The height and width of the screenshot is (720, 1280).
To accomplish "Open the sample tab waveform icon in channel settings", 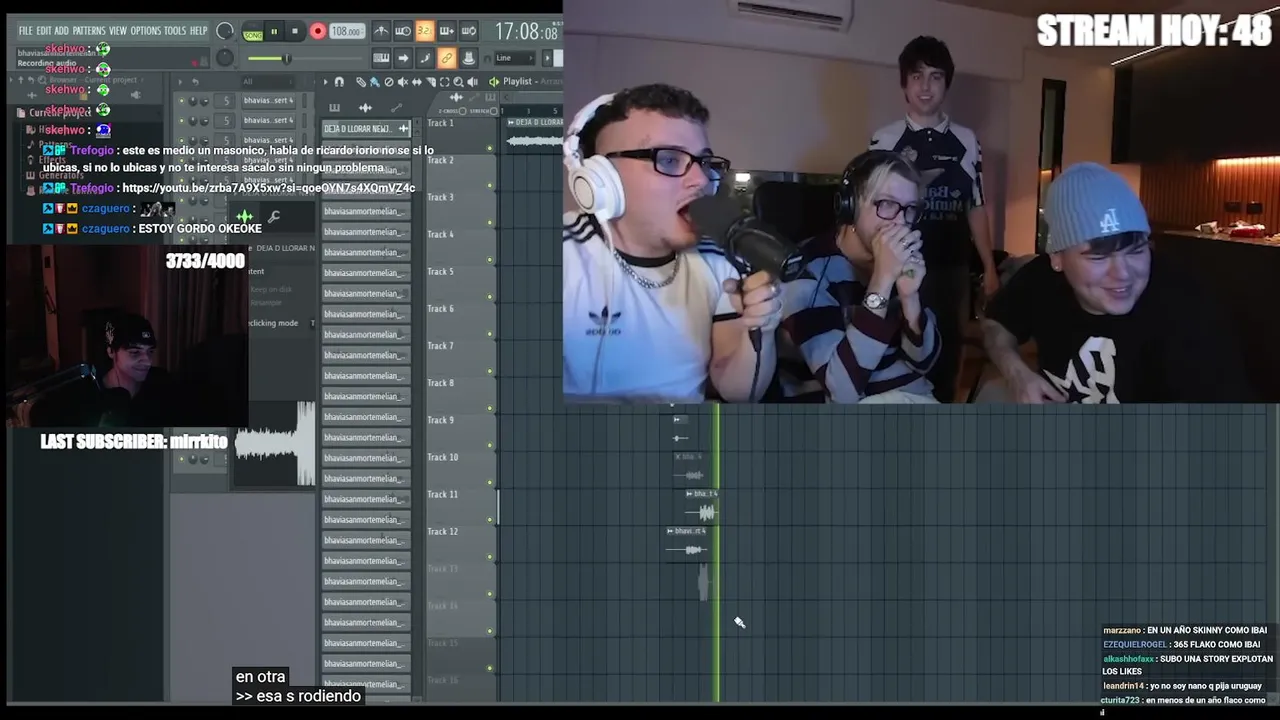I will coord(244,216).
